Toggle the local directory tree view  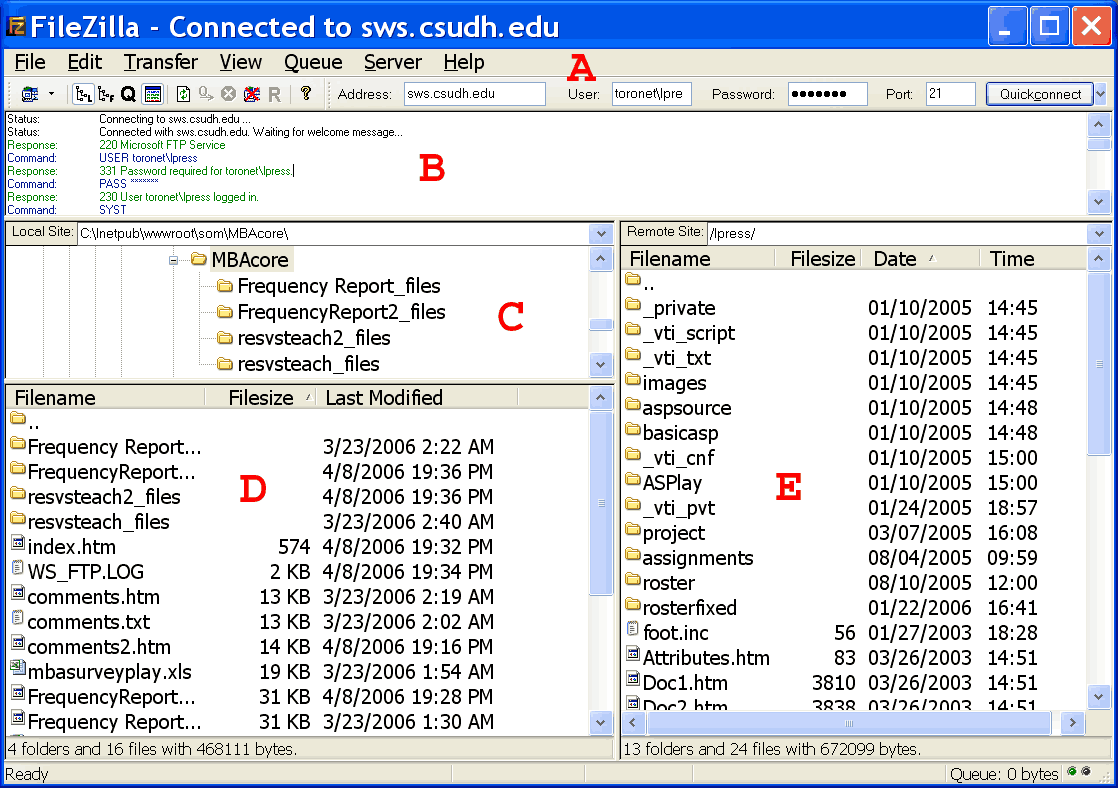(83, 93)
